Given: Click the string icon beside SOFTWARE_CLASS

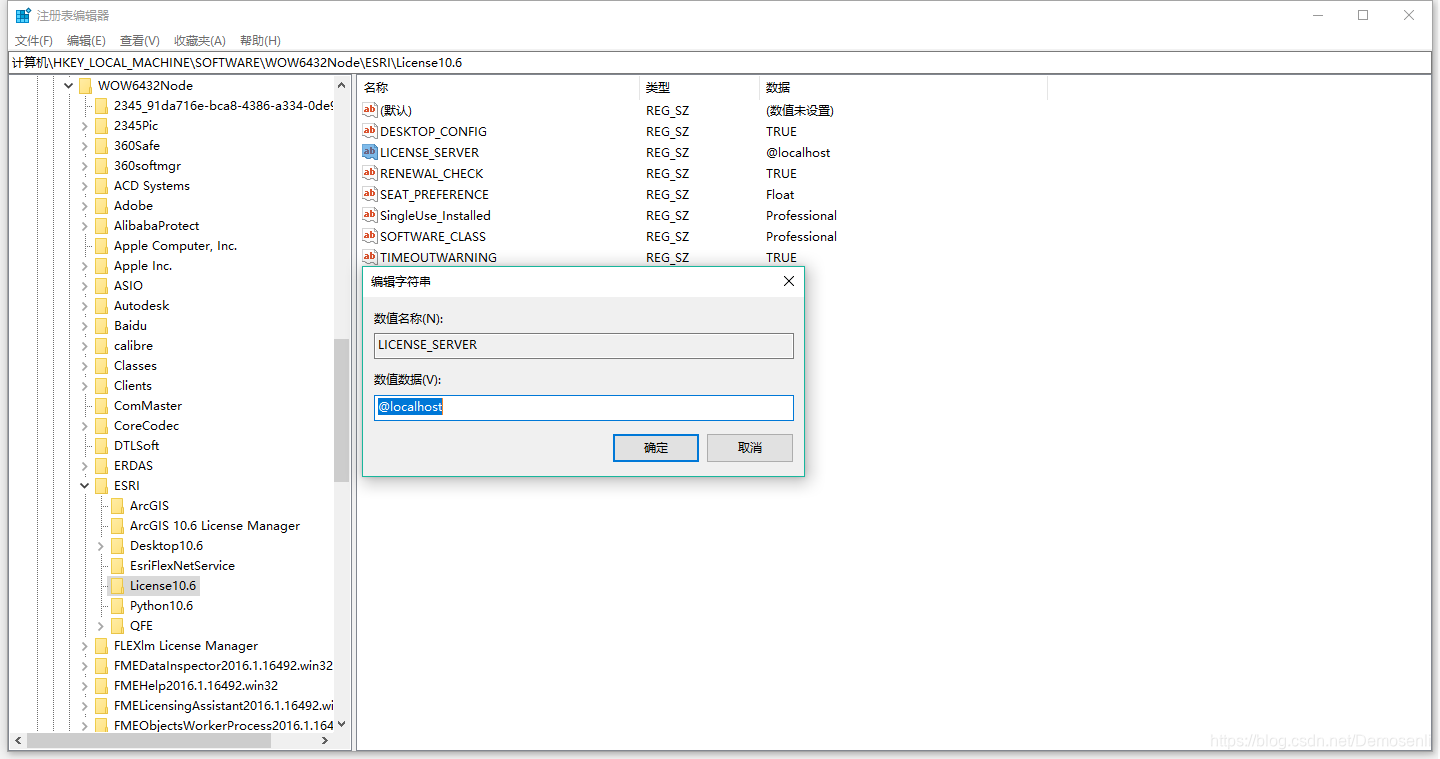Looking at the screenshot, I should pos(370,236).
